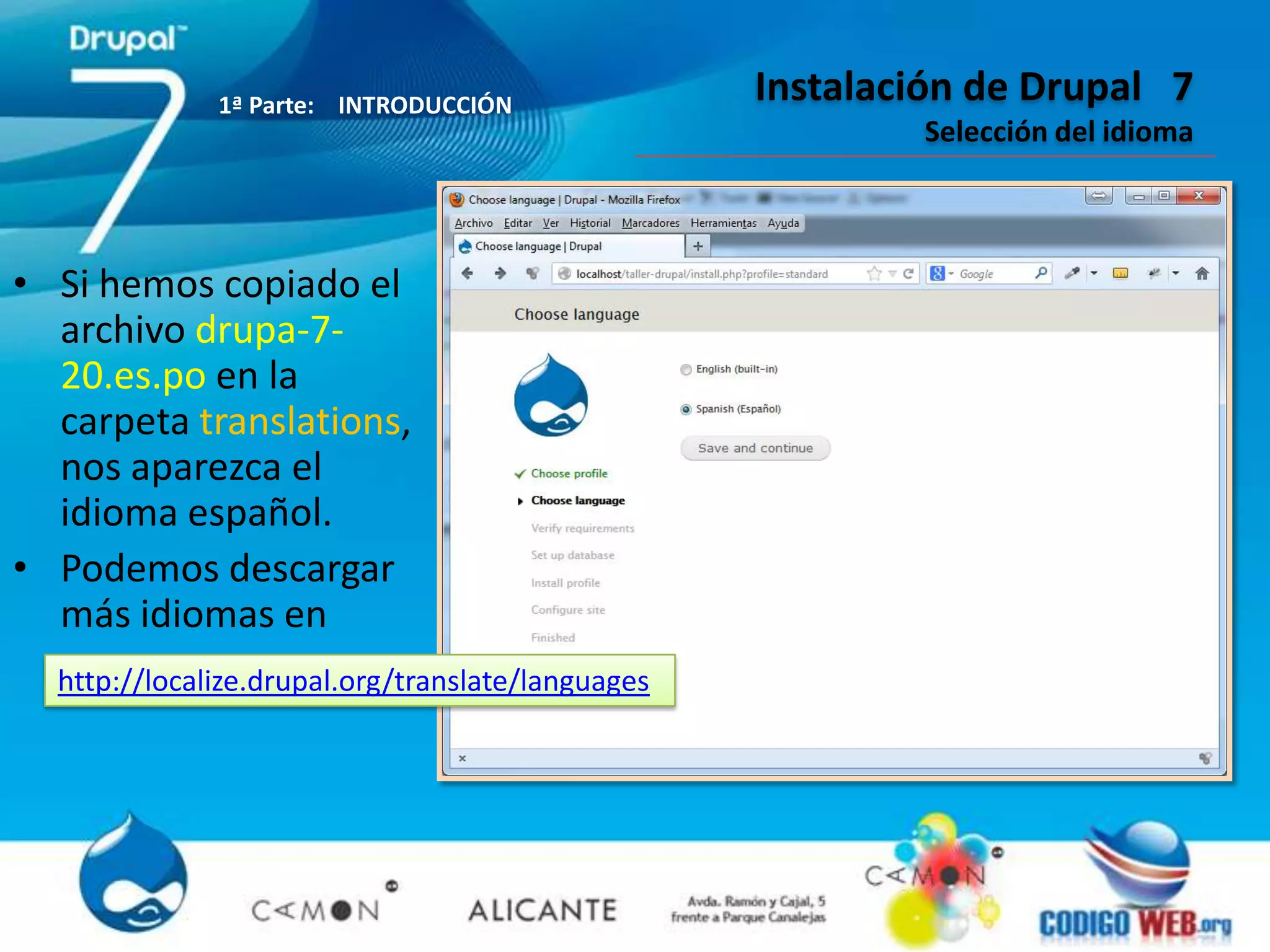Select the 'Choose language | Drupal' tab

click(x=569, y=247)
